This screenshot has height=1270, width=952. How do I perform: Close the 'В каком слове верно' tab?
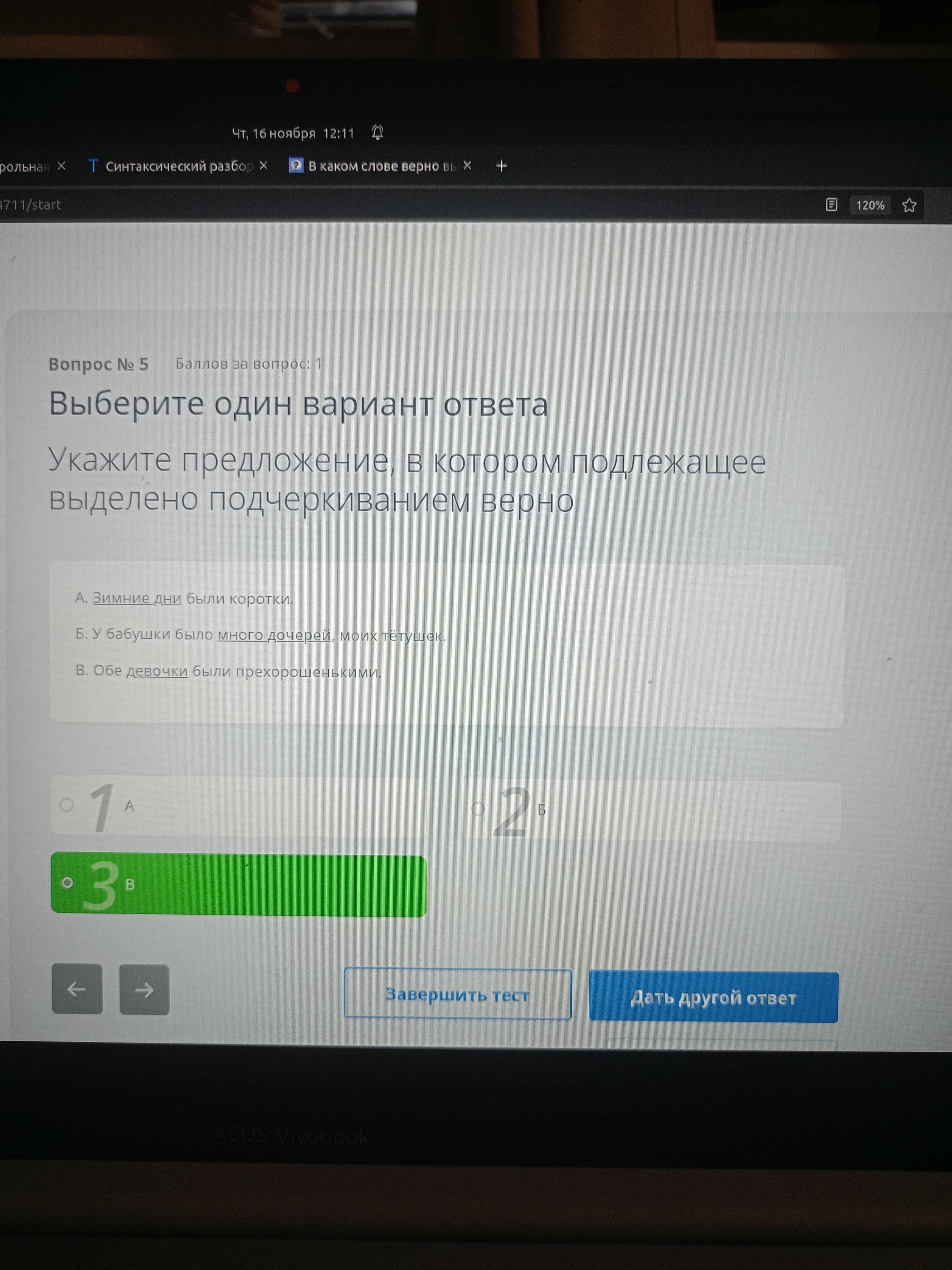[x=467, y=166]
